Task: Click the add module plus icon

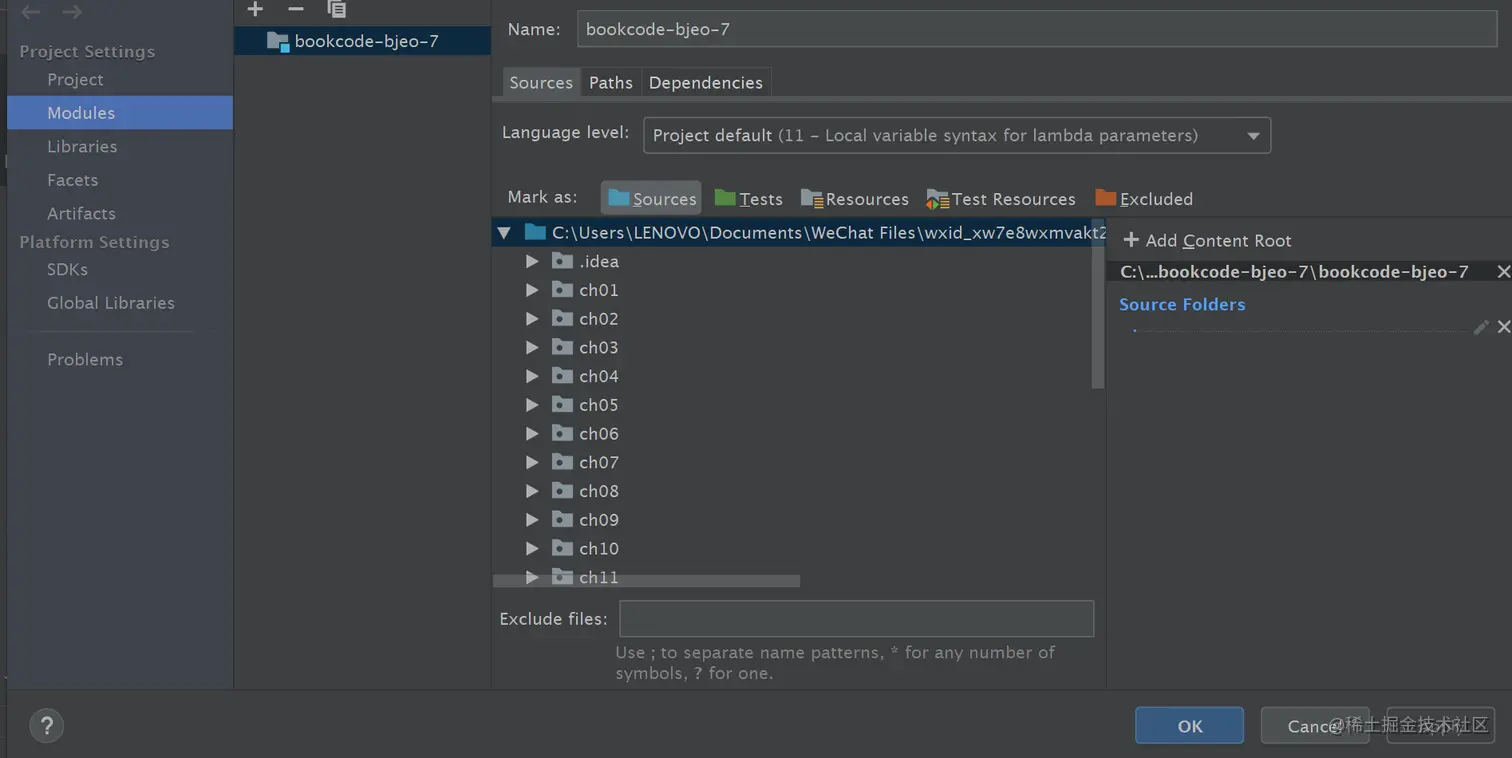Action: (x=255, y=9)
